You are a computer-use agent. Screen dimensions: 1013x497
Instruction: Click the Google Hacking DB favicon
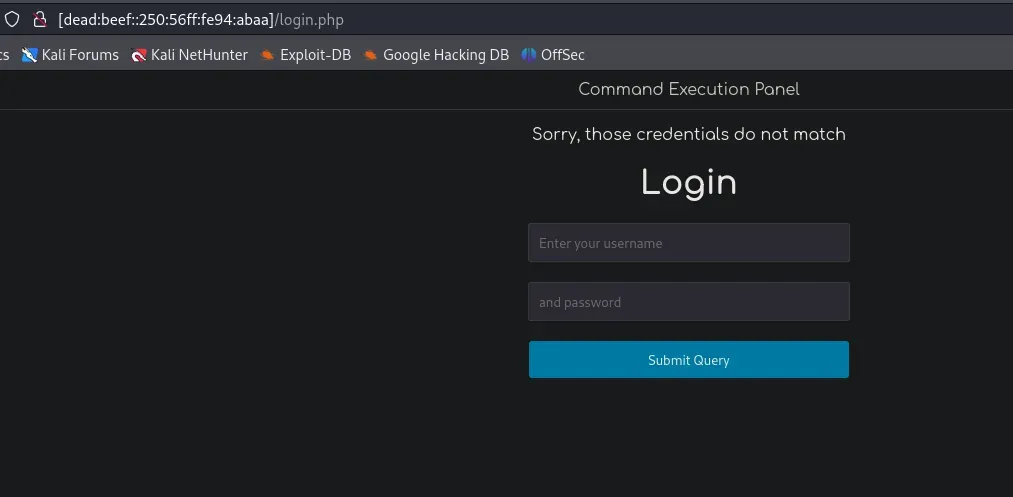click(370, 56)
